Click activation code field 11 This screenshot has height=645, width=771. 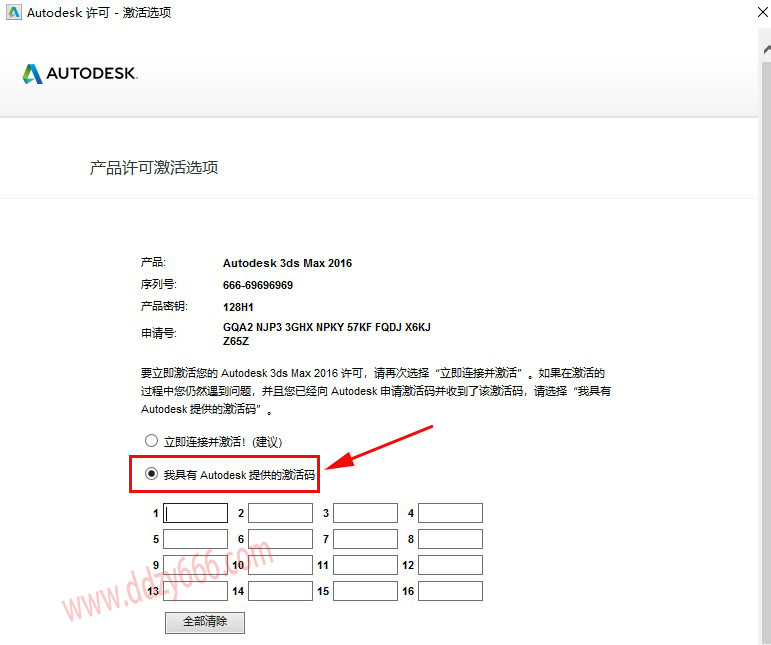pos(365,565)
